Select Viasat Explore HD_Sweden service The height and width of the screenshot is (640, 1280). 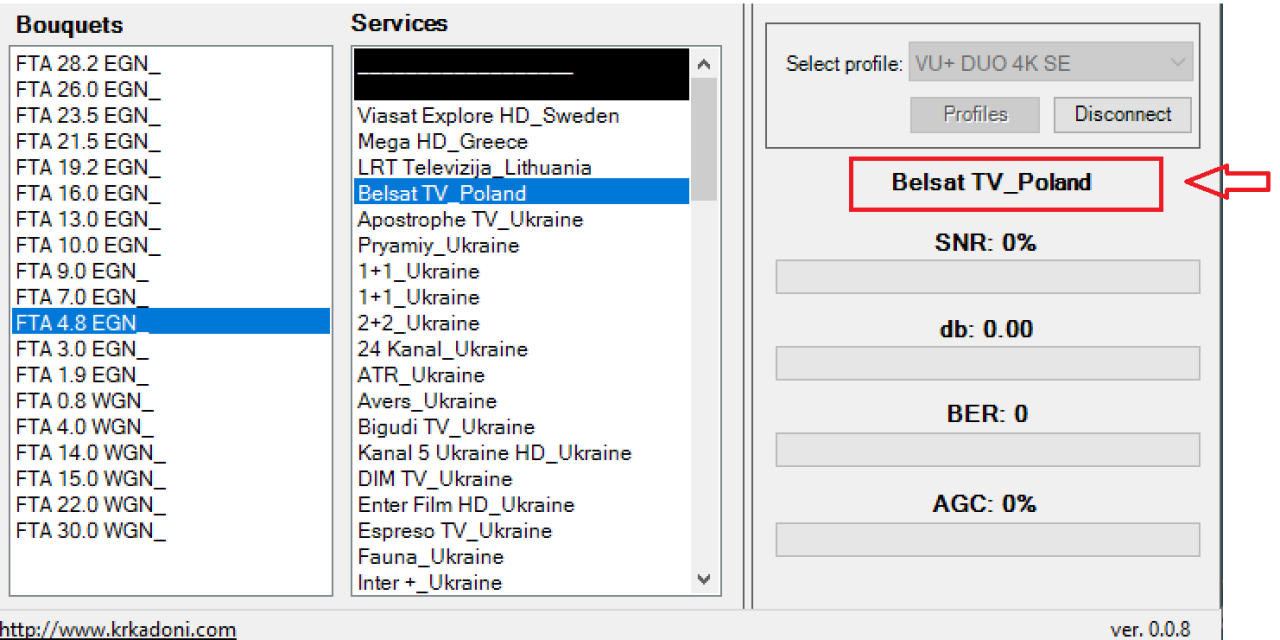click(x=488, y=116)
